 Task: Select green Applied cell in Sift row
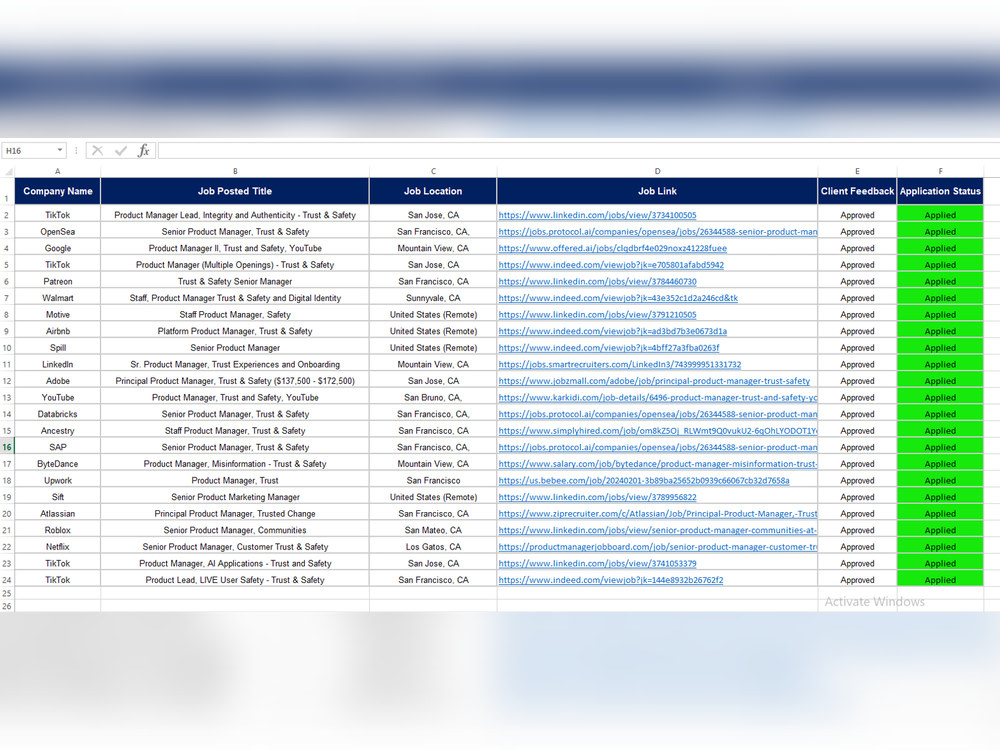(x=940, y=497)
